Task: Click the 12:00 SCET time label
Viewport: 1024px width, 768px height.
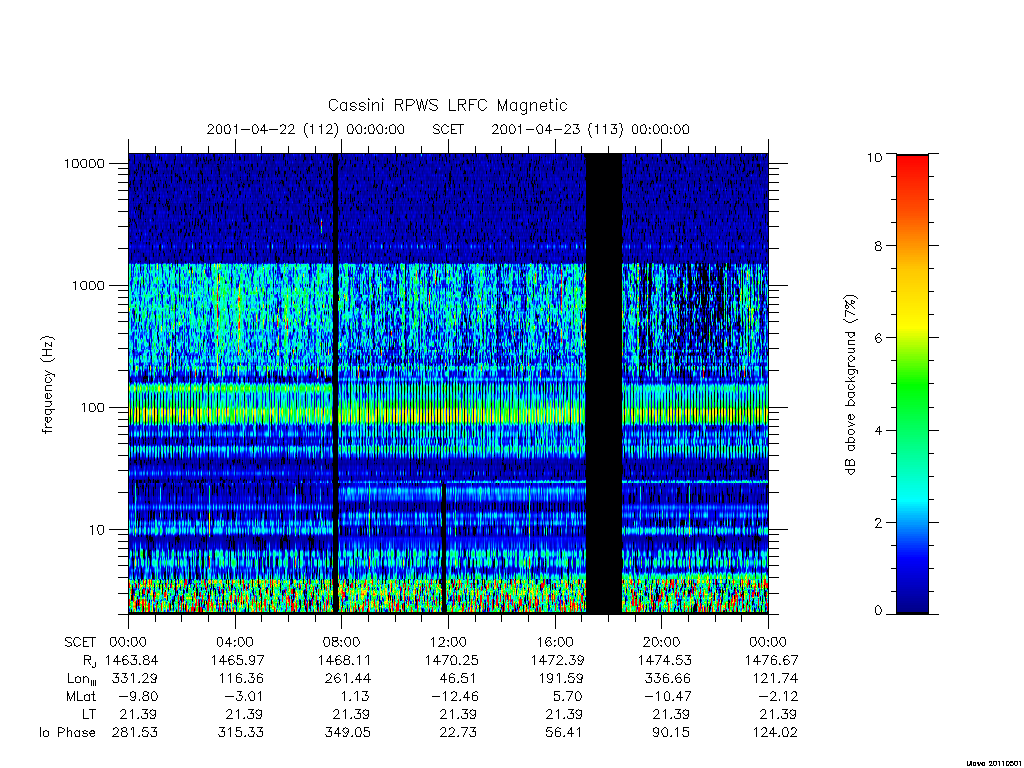Action: point(448,642)
